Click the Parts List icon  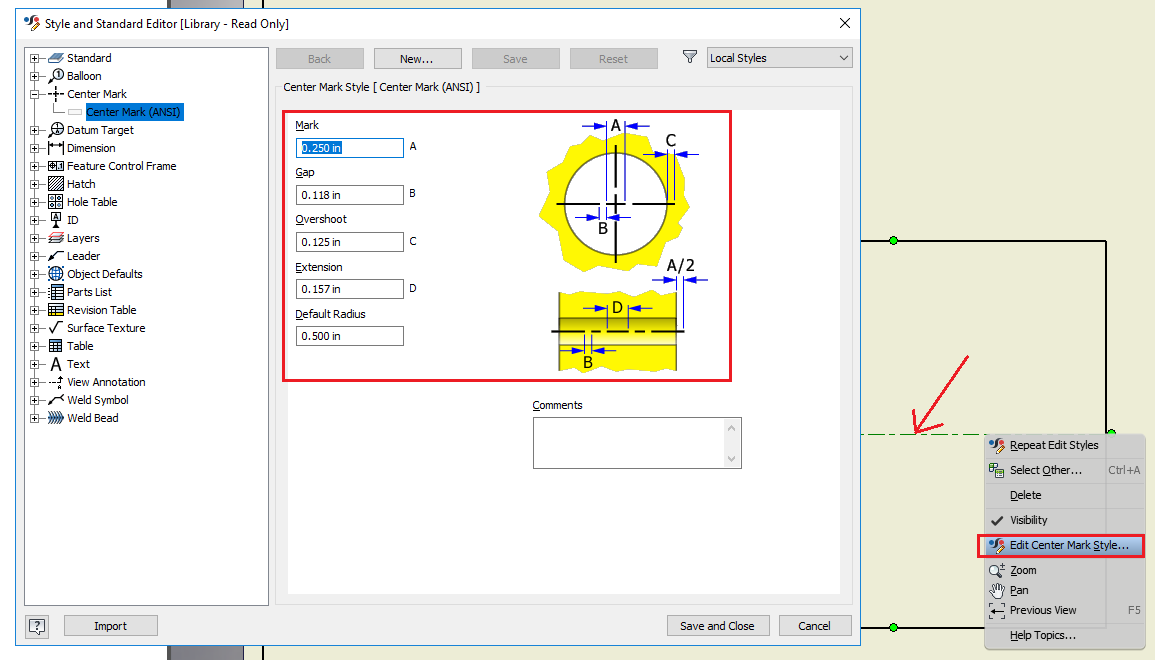tap(54, 291)
